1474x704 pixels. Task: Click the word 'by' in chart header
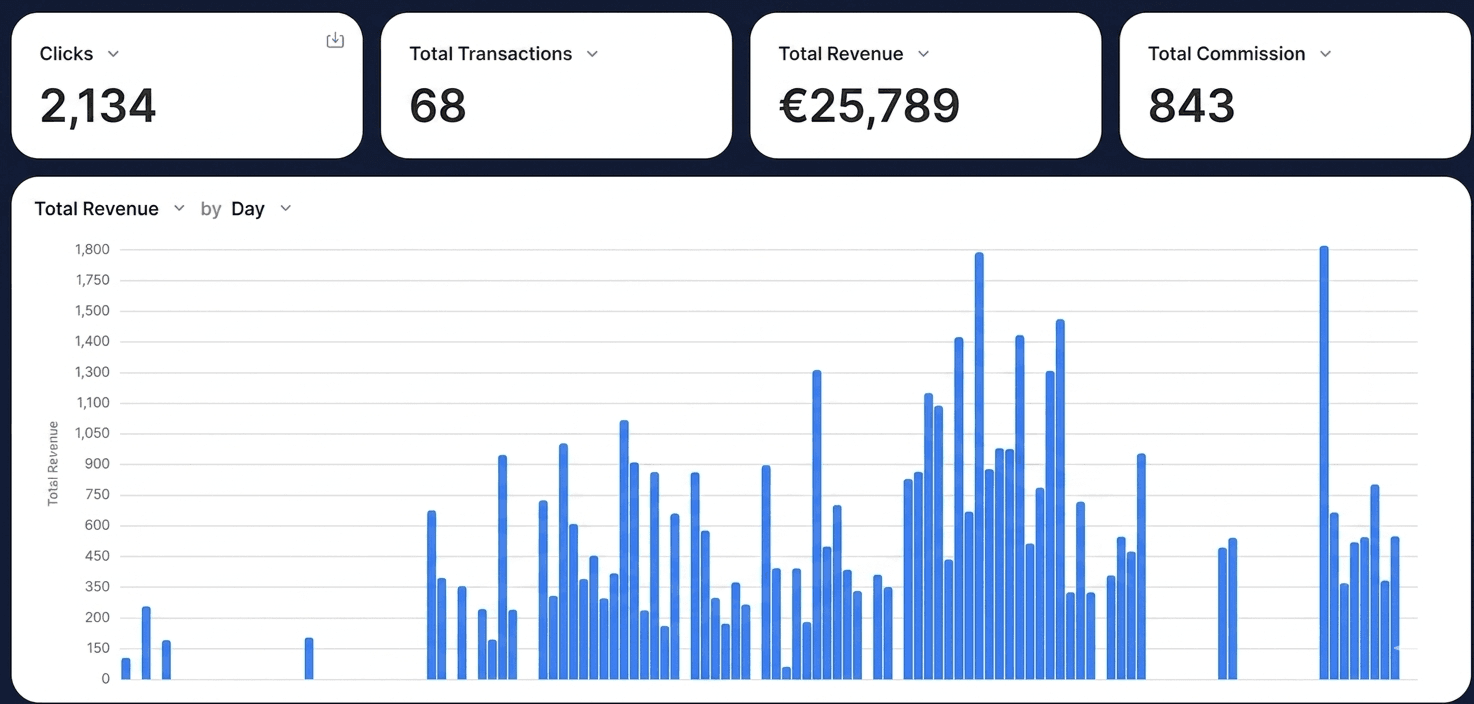[210, 209]
